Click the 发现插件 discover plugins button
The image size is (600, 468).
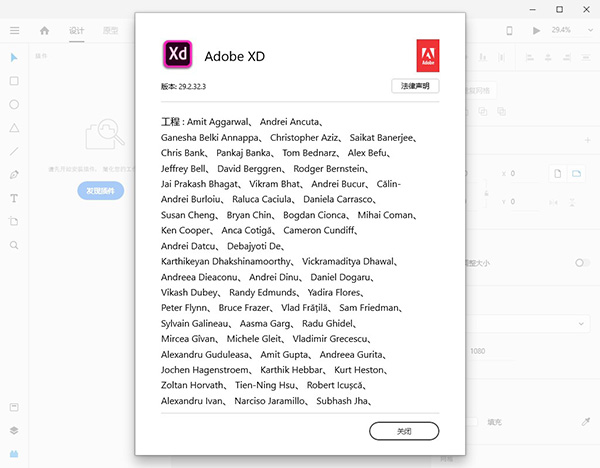tap(101, 191)
